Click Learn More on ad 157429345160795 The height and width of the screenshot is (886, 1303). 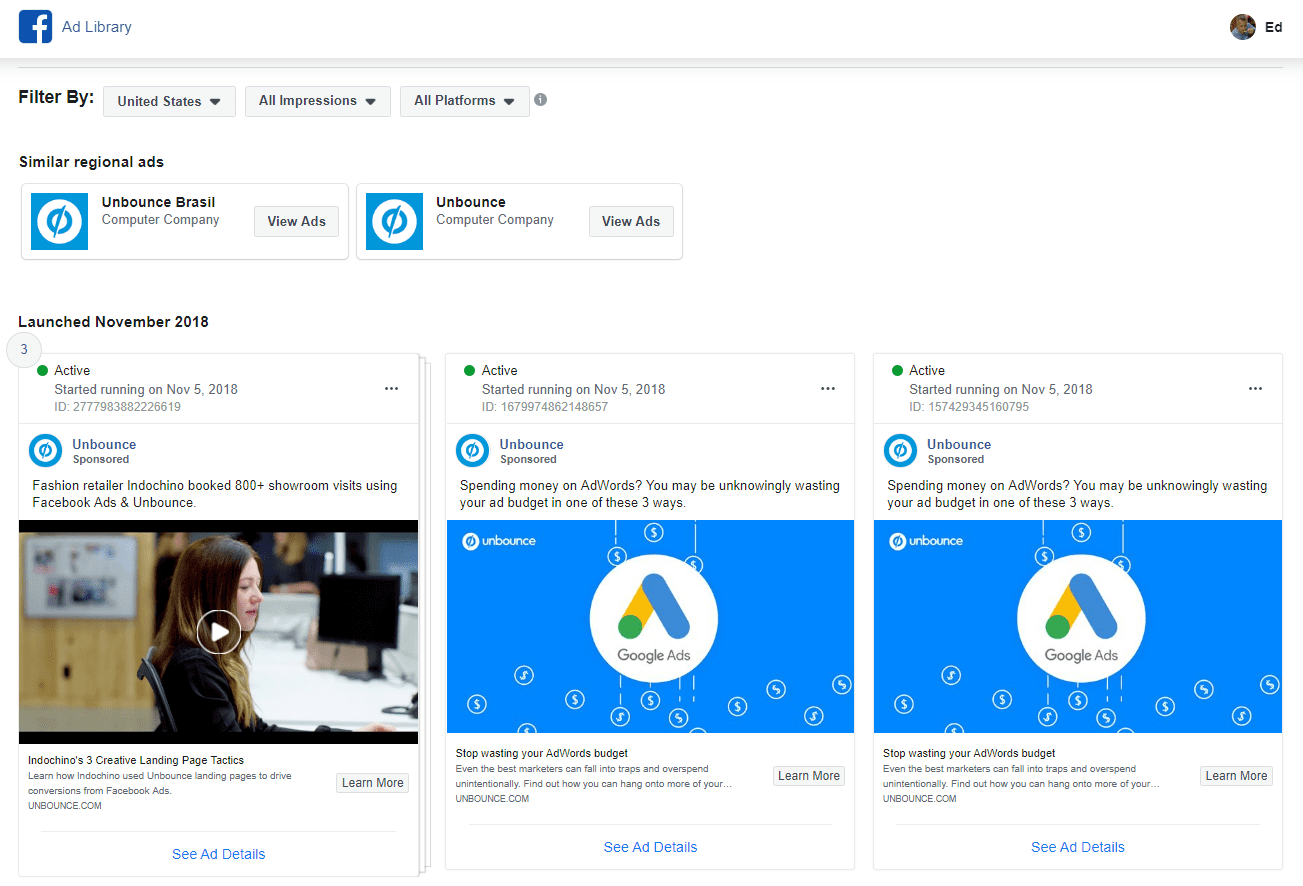pos(1236,776)
